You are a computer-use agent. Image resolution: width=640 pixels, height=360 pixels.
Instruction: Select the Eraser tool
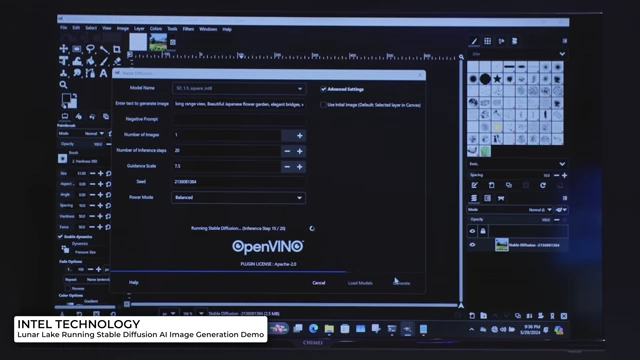117,61
